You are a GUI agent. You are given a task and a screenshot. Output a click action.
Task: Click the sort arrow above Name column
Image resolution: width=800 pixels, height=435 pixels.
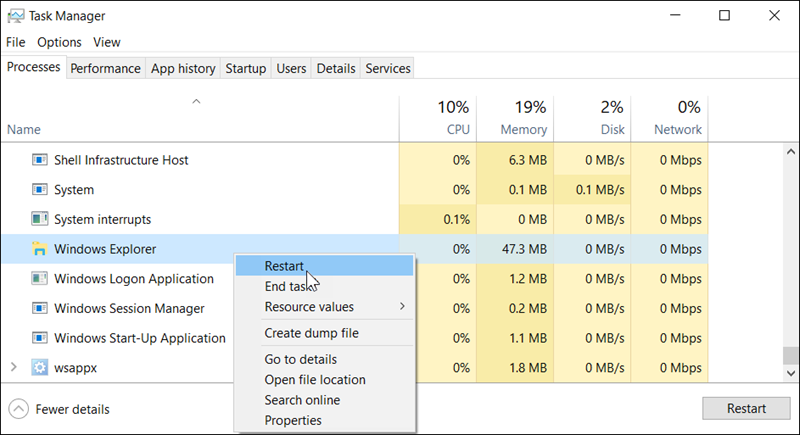point(196,101)
